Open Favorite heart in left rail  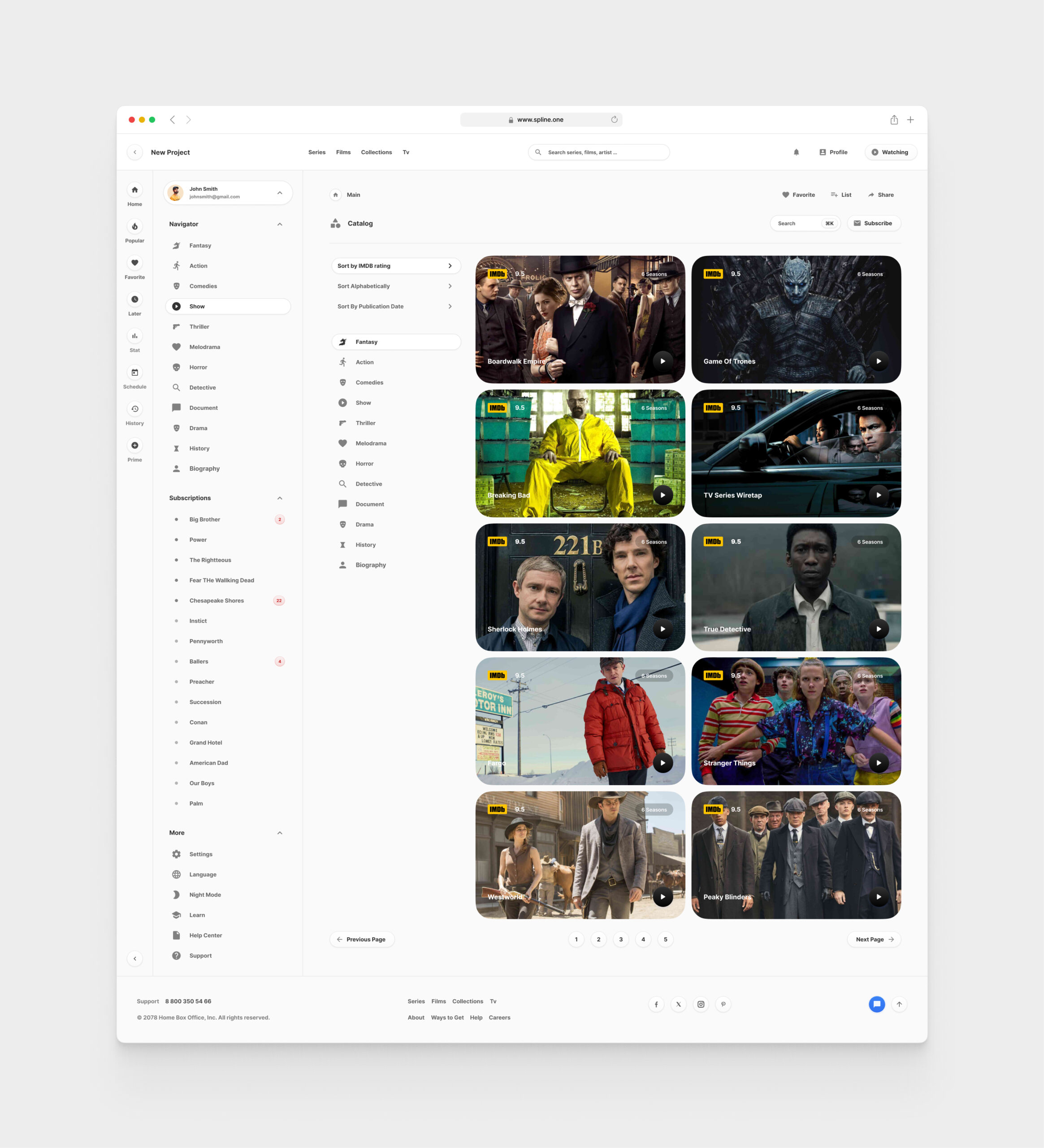tap(134, 263)
